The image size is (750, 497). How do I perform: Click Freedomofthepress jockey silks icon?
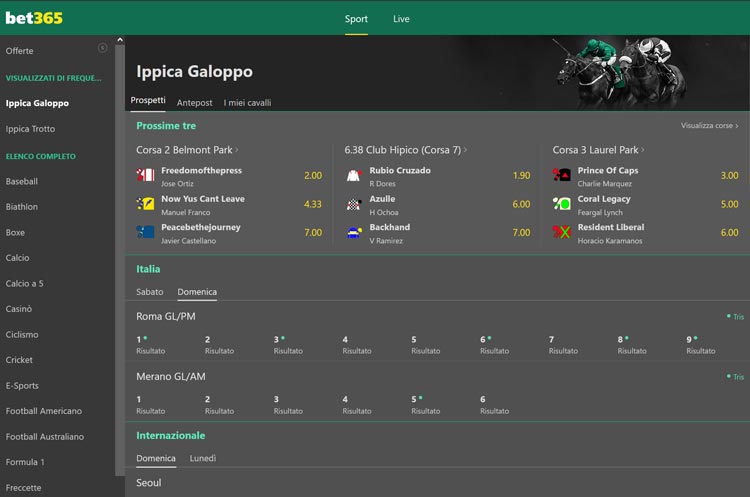coord(145,176)
